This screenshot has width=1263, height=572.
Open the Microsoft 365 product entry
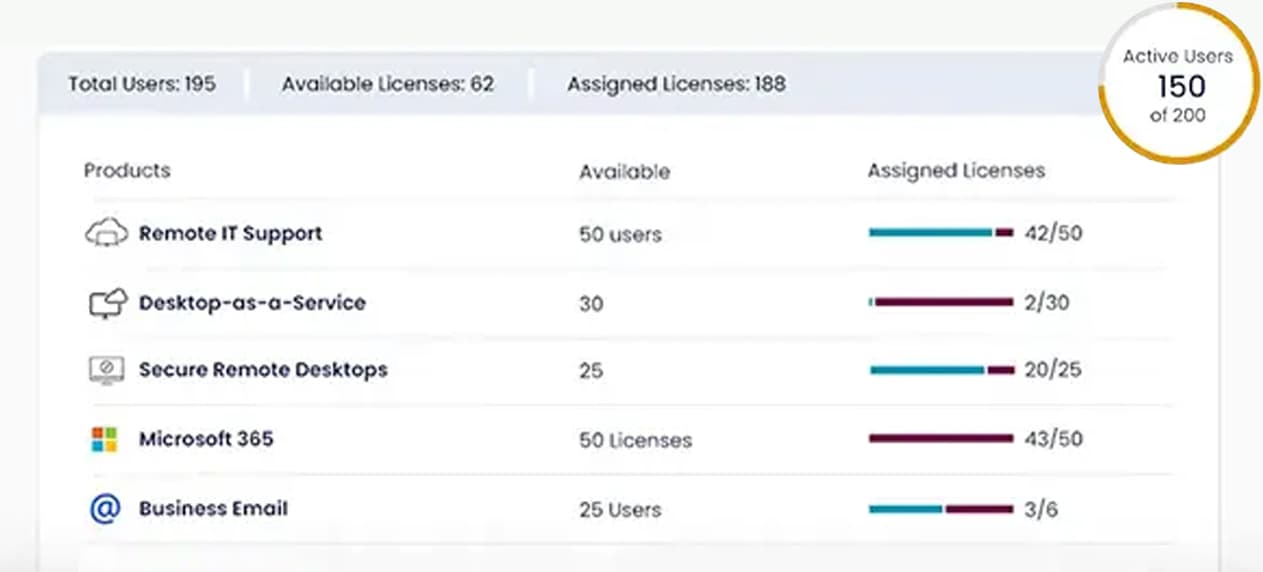click(205, 439)
